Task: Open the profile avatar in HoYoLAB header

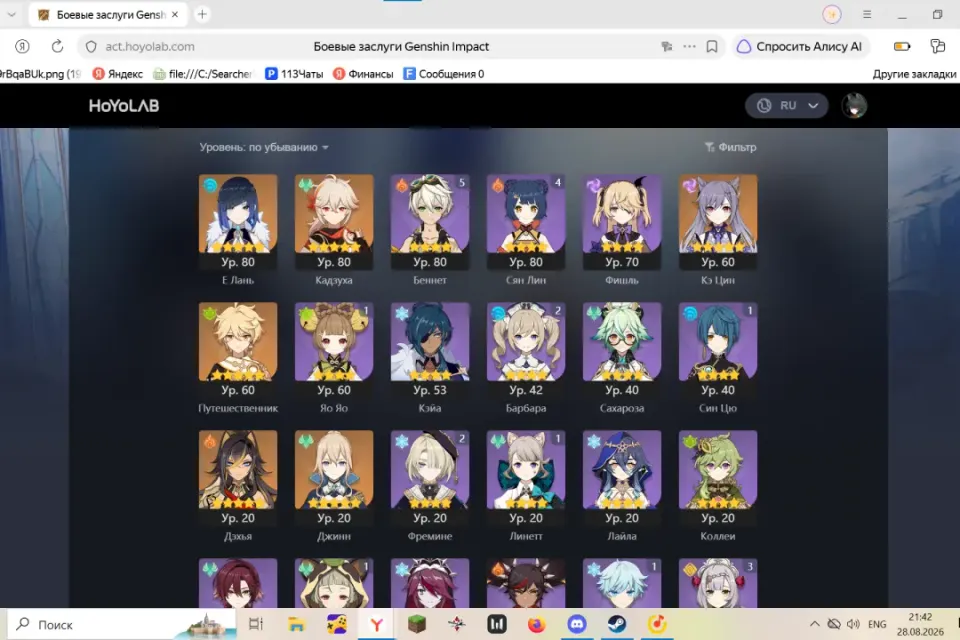Action: point(854,106)
